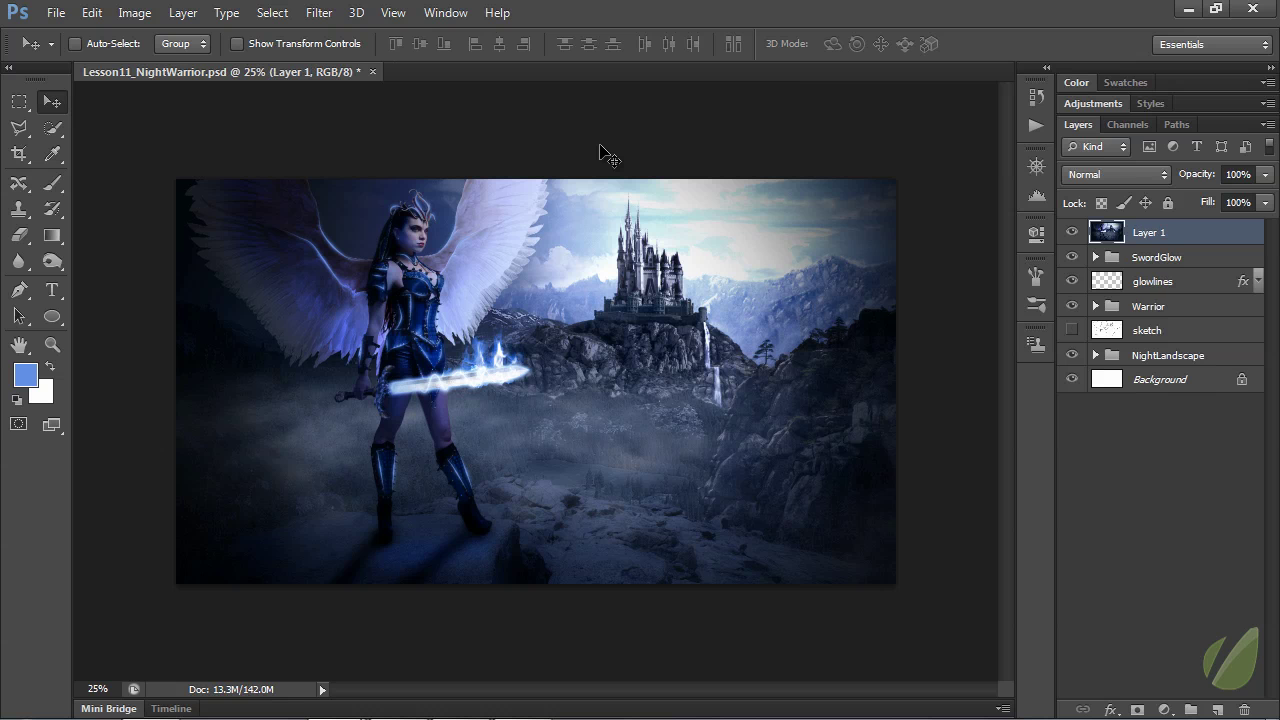
Task: Select the Path Selection tool
Action: click(19, 316)
